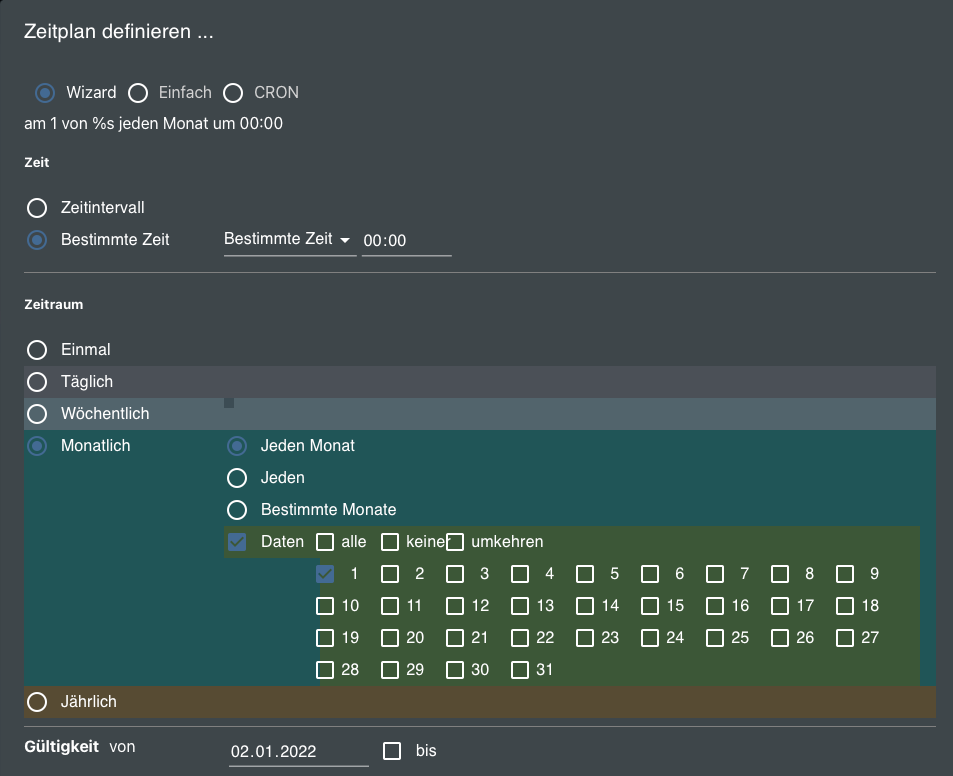Select the Jährlich period option
This screenshot has height=776, width=953.
click(x=37, y=702)
